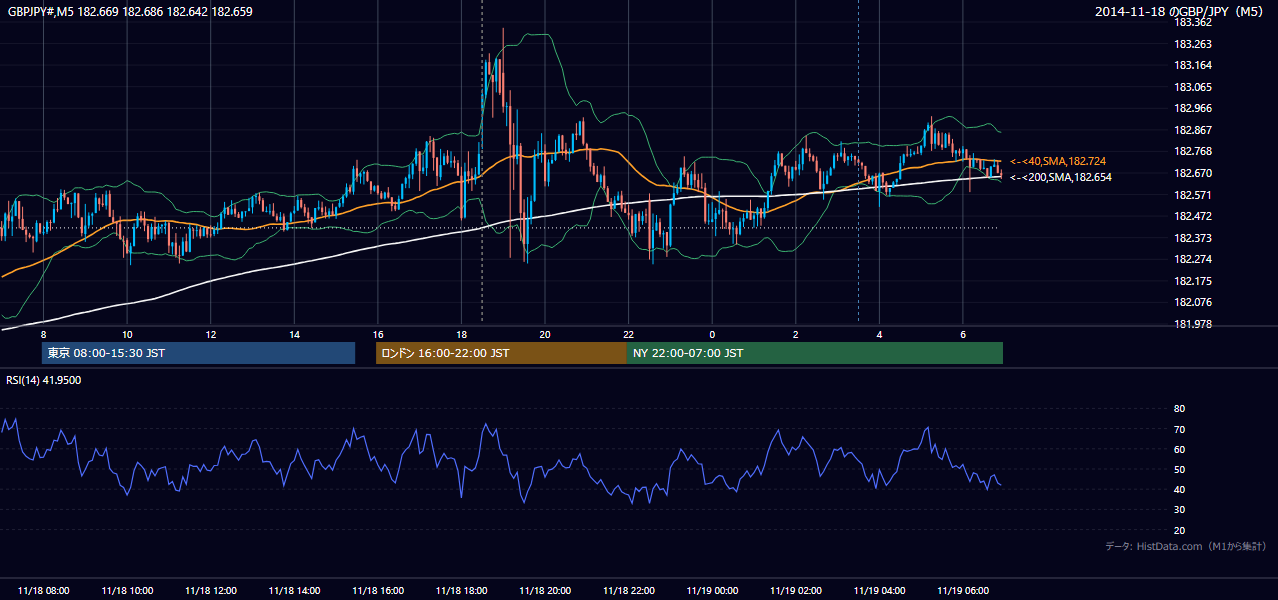Click RSI scale level 80
This screenshot has width=1278, height=600.
click(1179, 409)
